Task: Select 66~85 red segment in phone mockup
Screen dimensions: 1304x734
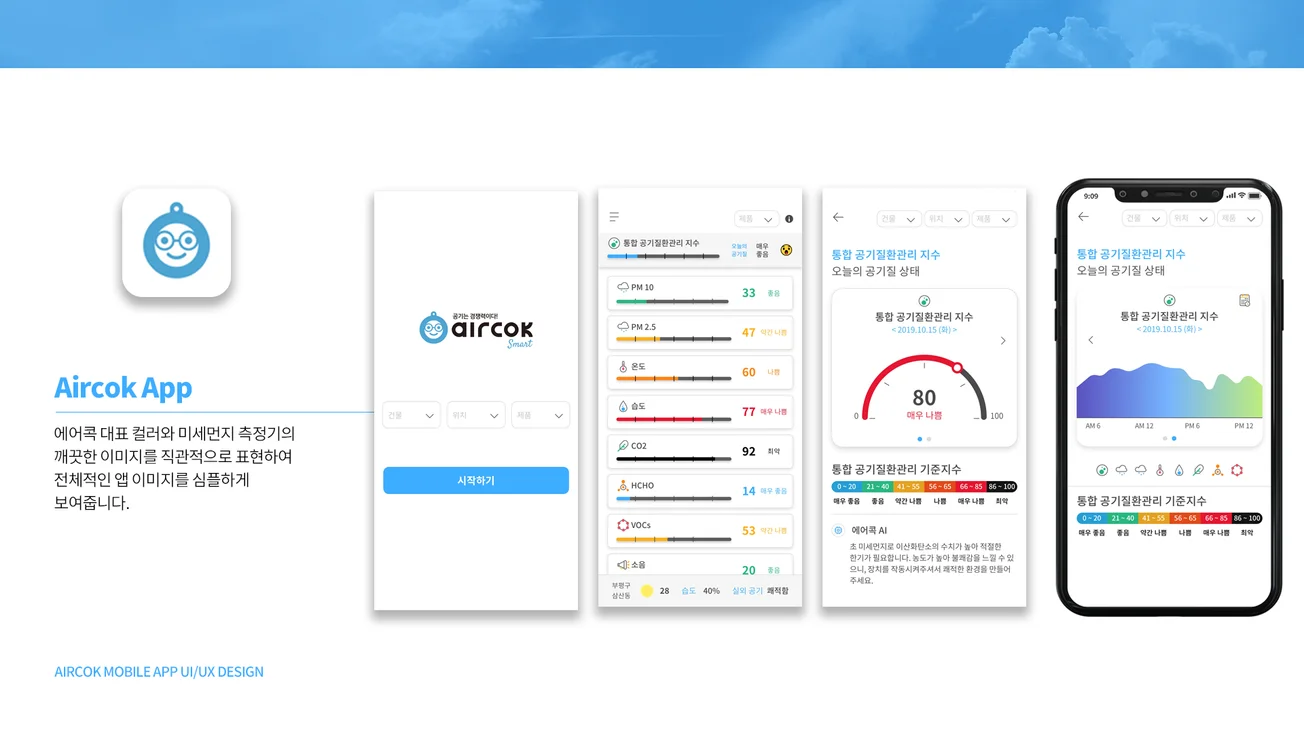Action: click(x=1216, y=518)
